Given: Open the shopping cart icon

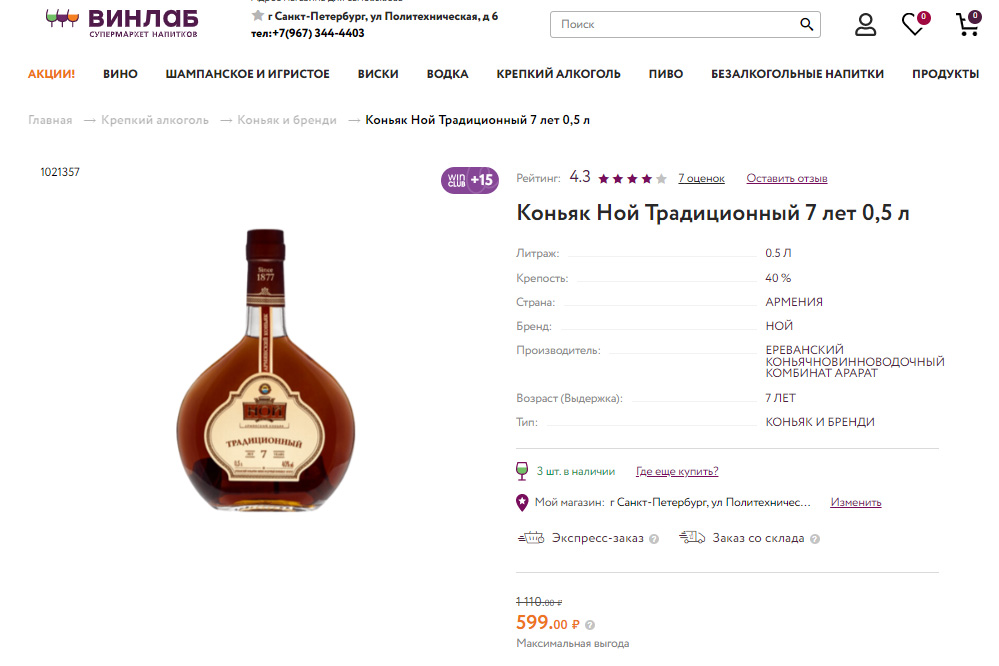Looking at the screenshot, I should click(x=967, y=25).
